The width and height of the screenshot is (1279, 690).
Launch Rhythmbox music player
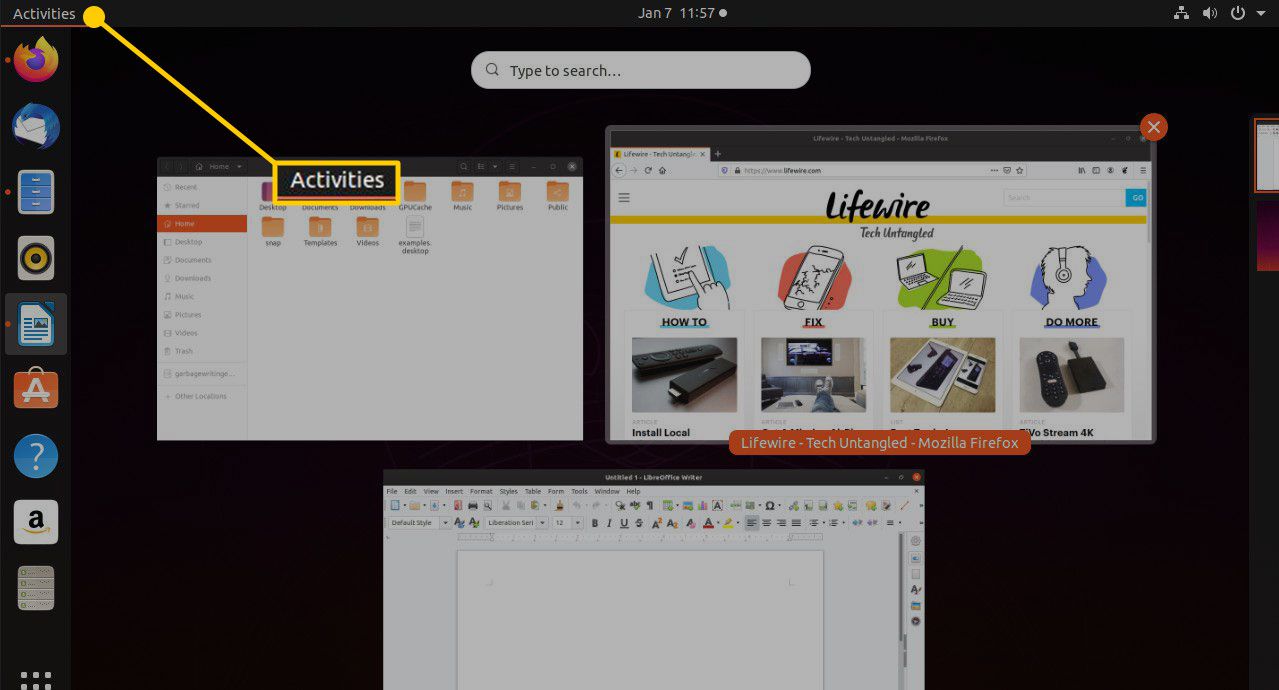(x=36, y=258)
